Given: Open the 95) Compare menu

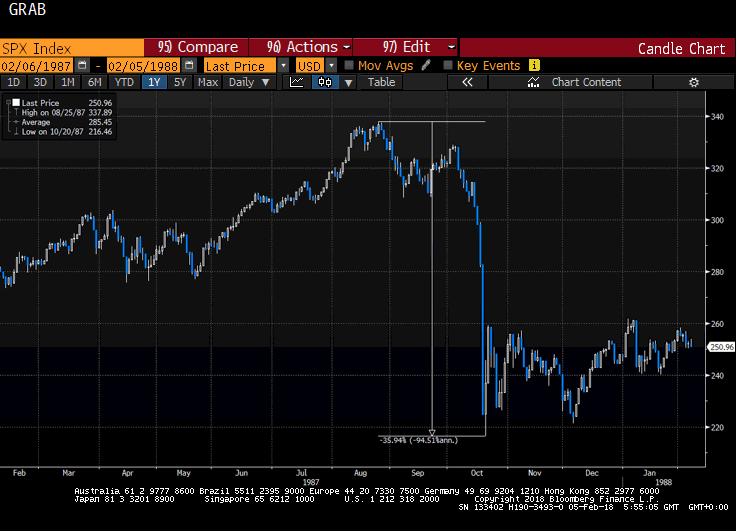Looking at the screenshot, I should pos(196,47).
